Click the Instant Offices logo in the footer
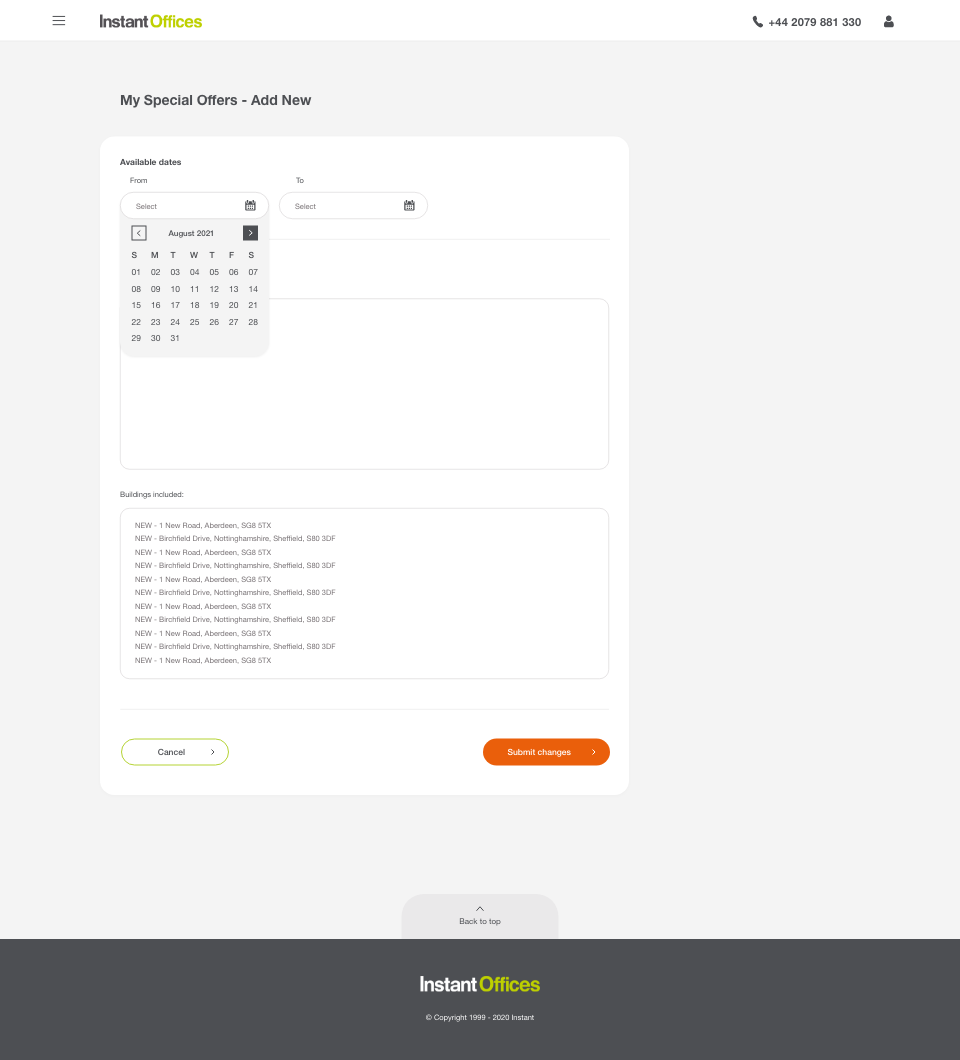Screen dimensions: 960x1060 (x=479, y=983)
